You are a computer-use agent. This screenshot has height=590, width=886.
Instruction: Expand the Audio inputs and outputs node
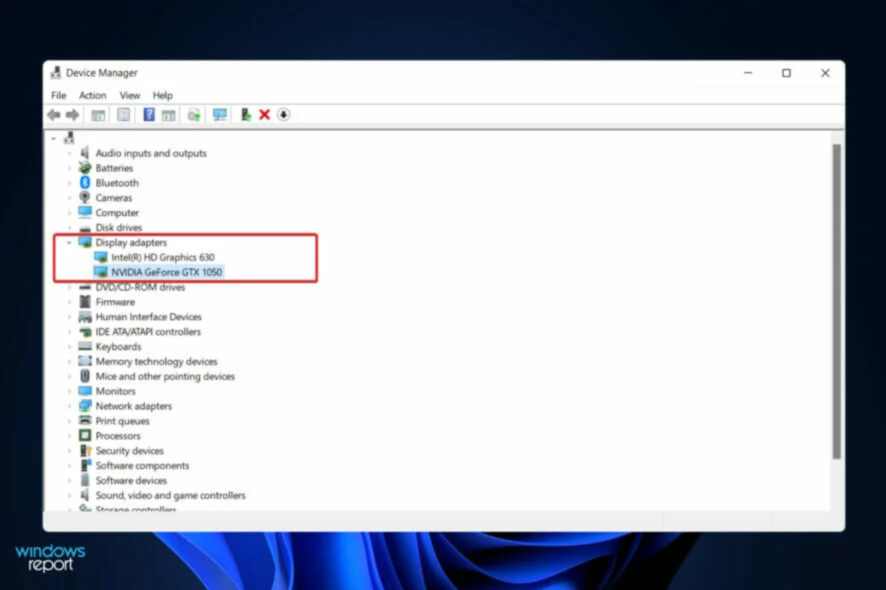click(x=70, y=153)
